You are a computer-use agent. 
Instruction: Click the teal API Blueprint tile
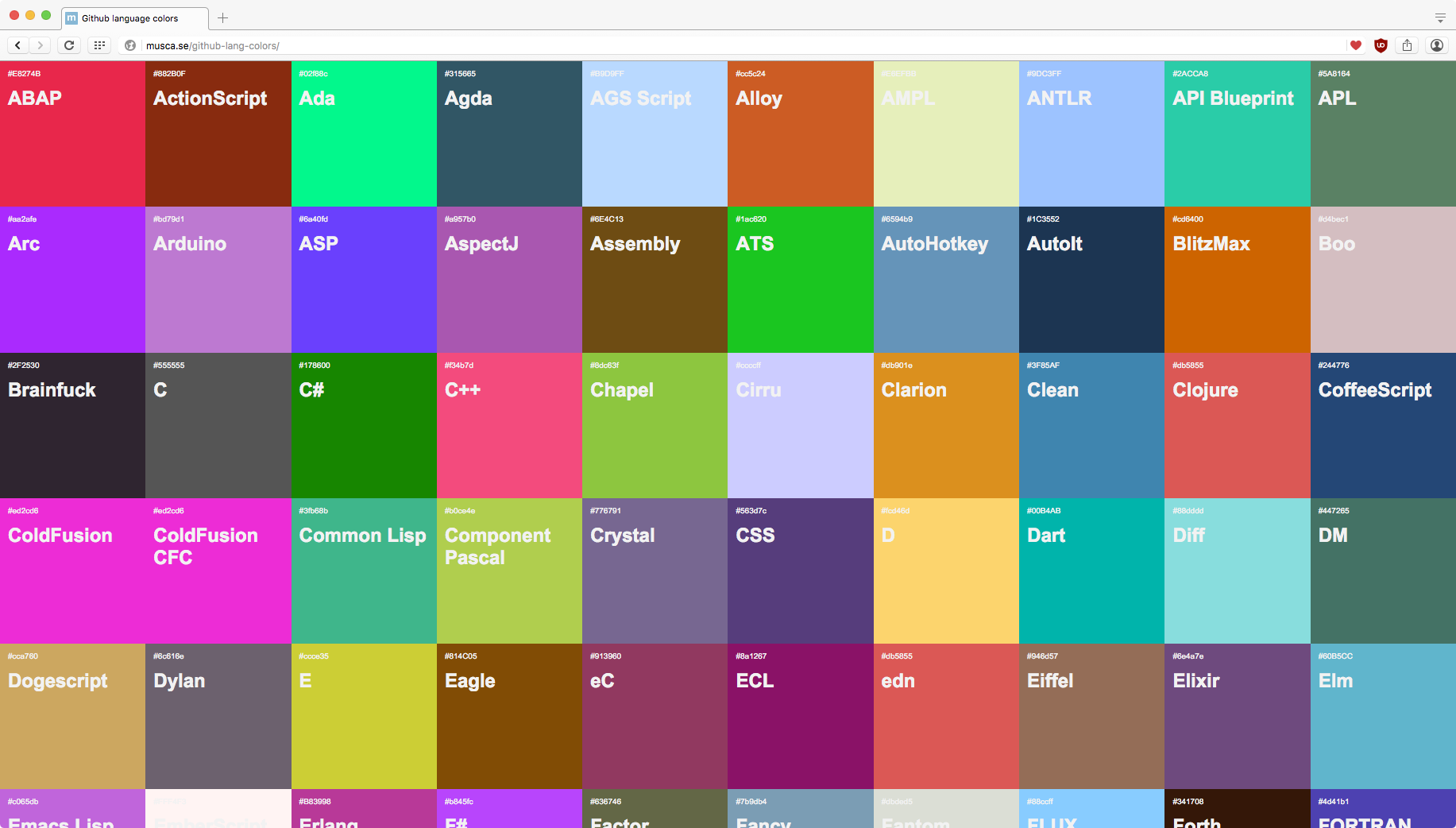click(x=1238, y=133)
